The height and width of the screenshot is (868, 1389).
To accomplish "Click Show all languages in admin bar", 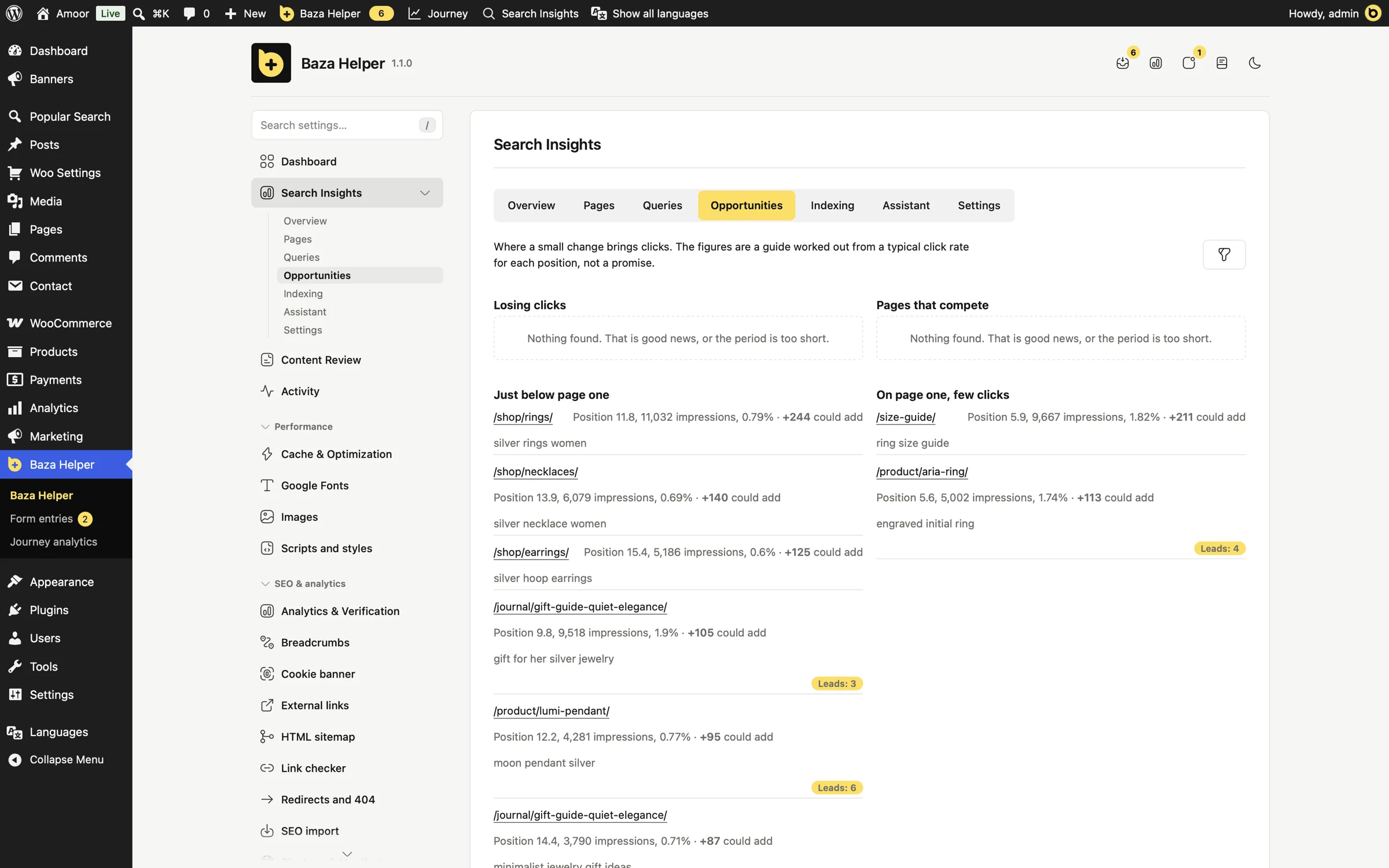I will click(x=650, y=13).
